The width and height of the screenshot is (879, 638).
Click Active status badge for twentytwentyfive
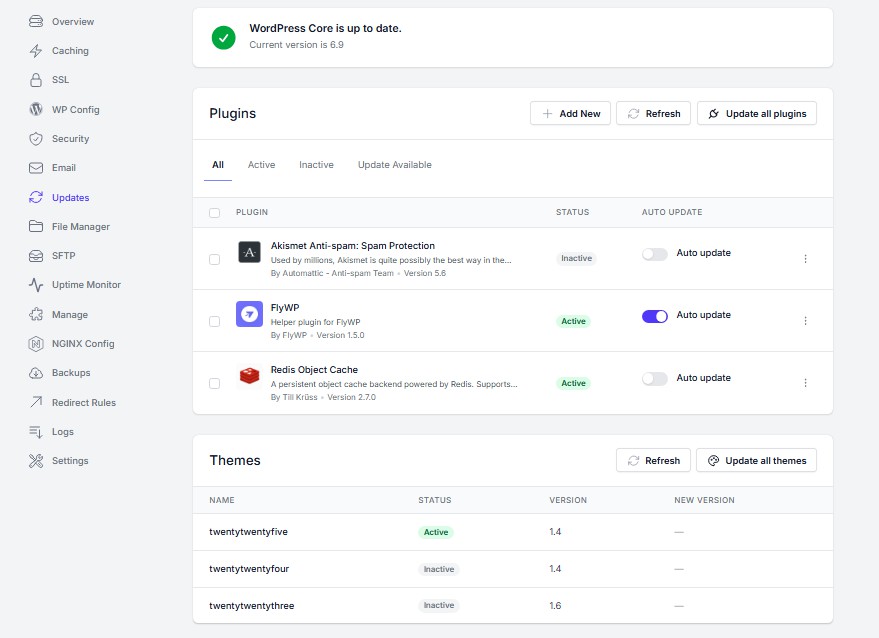436,532
